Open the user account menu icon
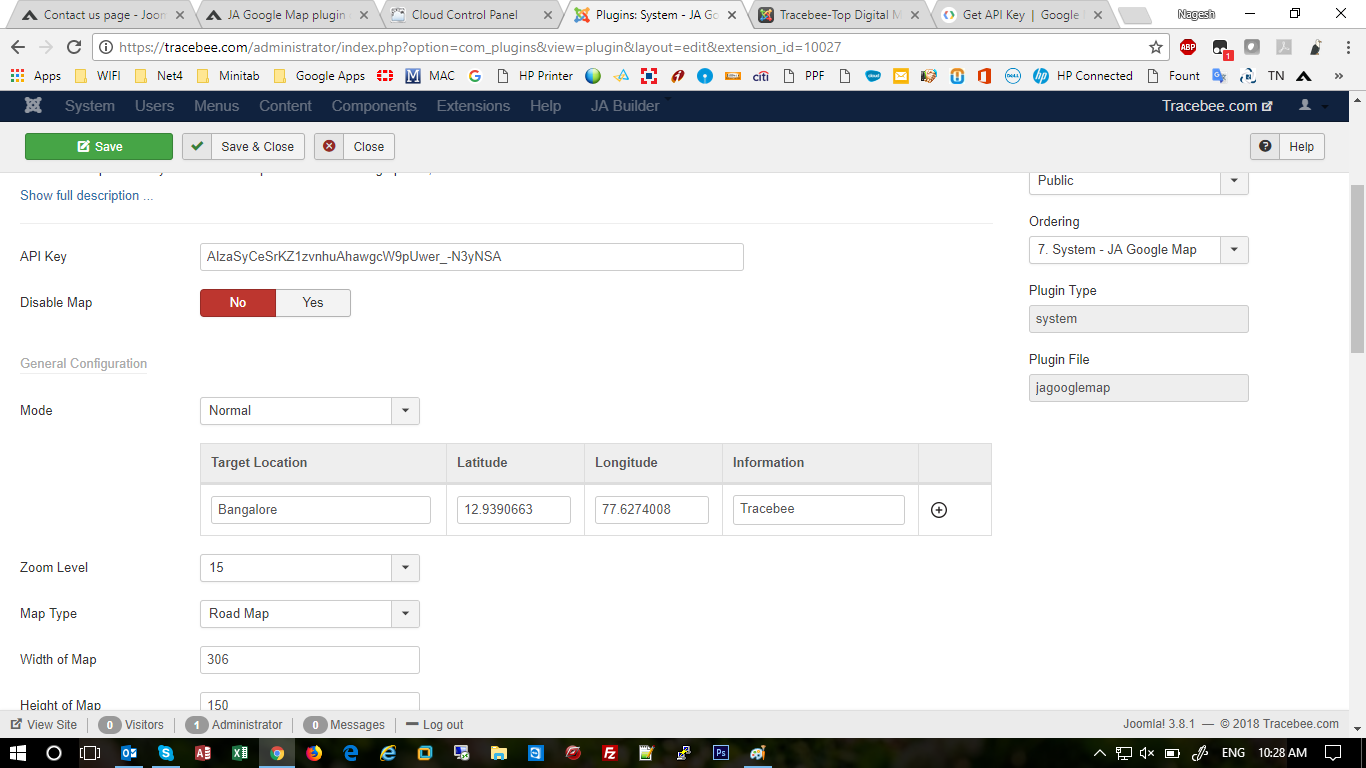The width and height of the screenshot is (1366, 768). coord(1305,106)
